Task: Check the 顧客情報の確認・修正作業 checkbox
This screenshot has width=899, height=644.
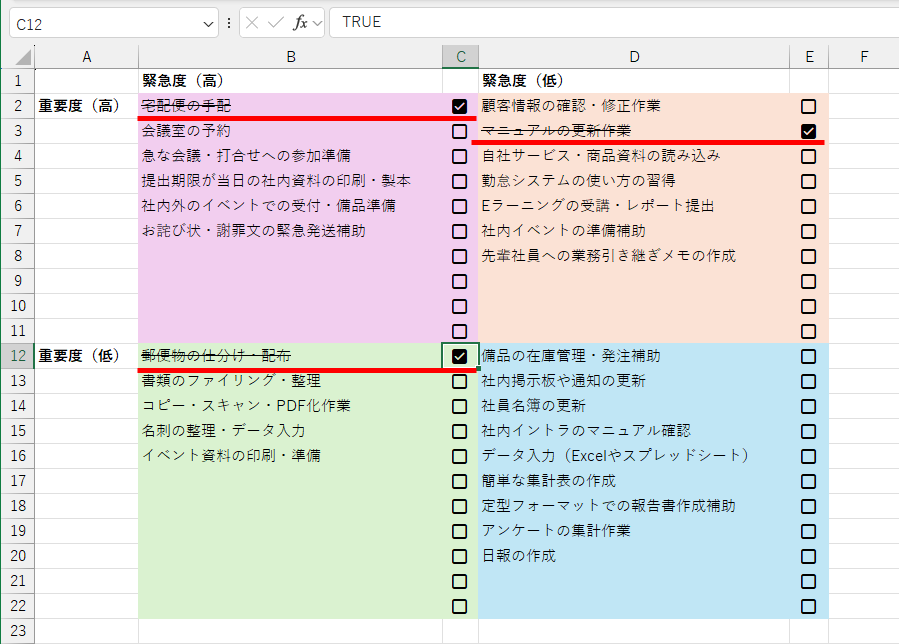Action: (x=808, y=106)
